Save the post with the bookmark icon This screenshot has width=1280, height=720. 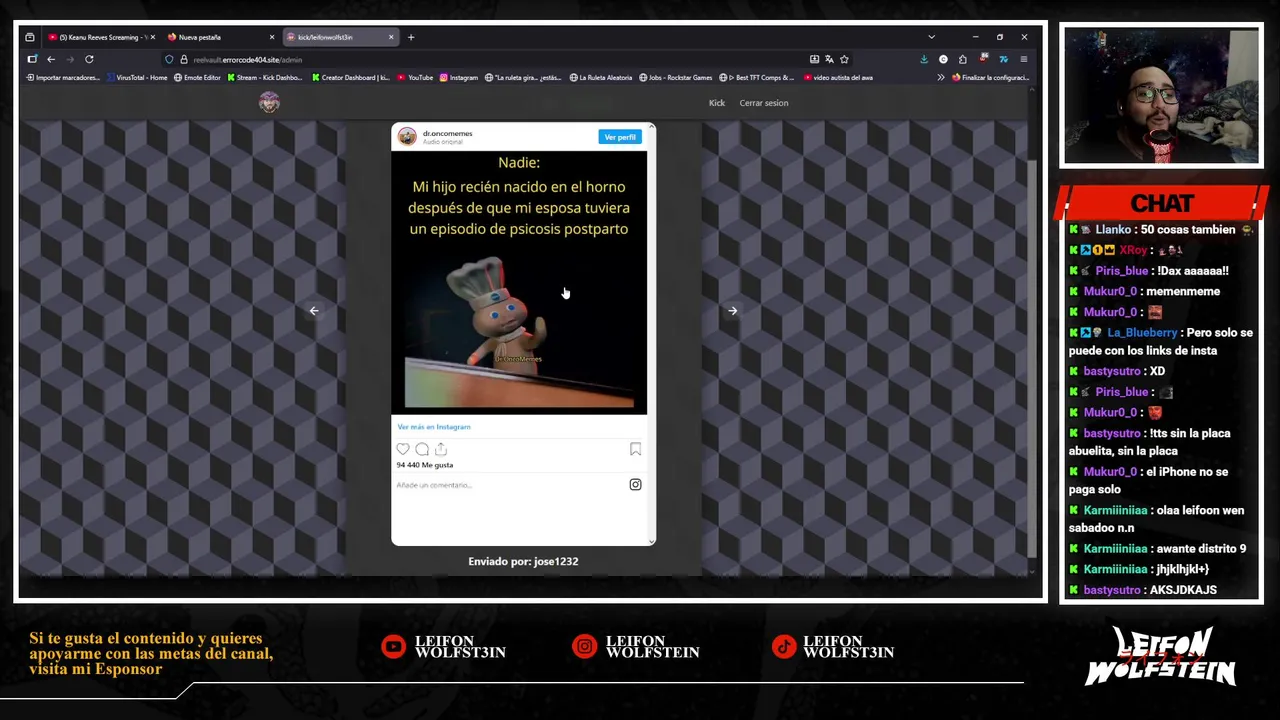(635, 449)
